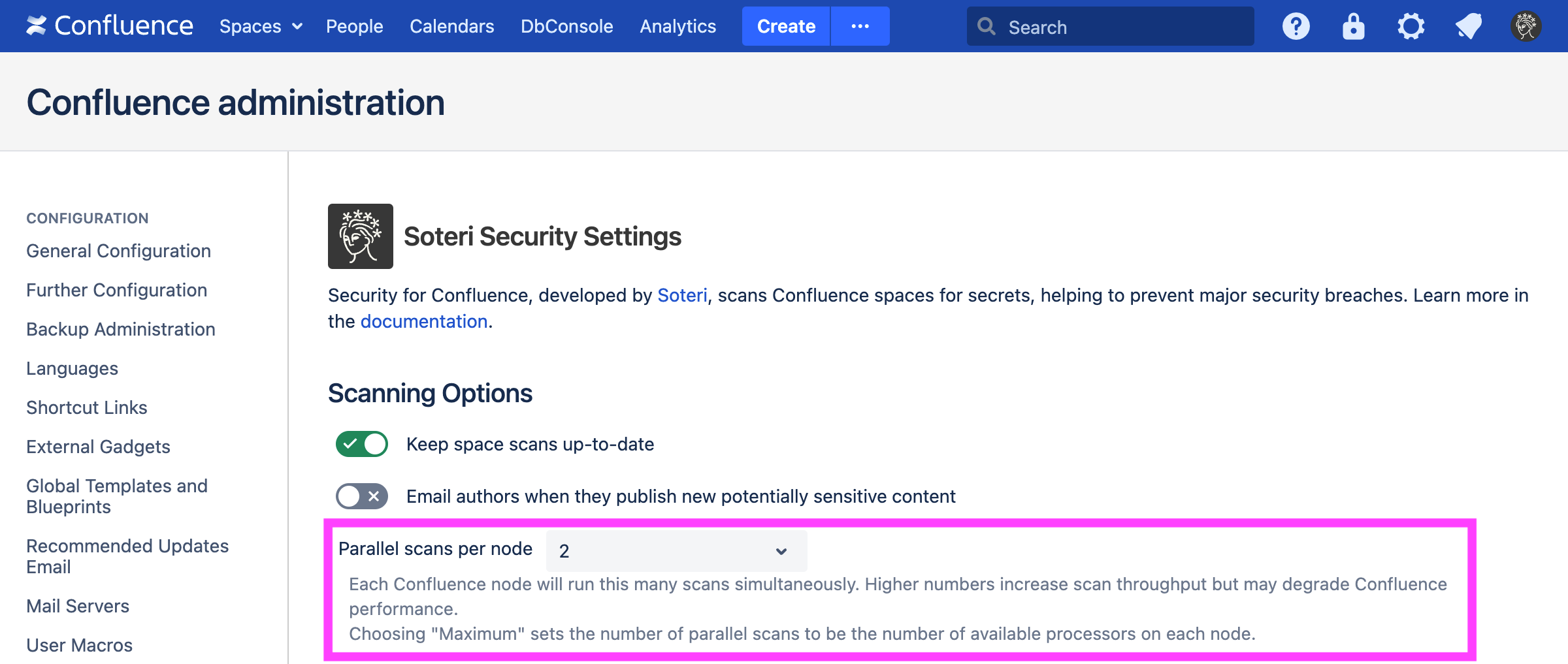Image resolution: width=1568 pixels, height=664 pixels.
Task: Click the search magnifier icon
Action: tap(987, 26)
